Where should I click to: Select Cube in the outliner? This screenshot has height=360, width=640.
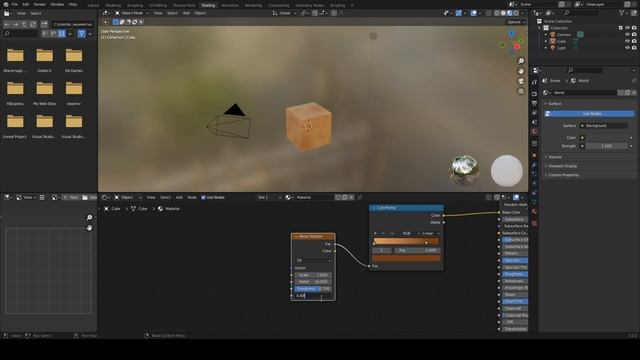pos(561,41)
